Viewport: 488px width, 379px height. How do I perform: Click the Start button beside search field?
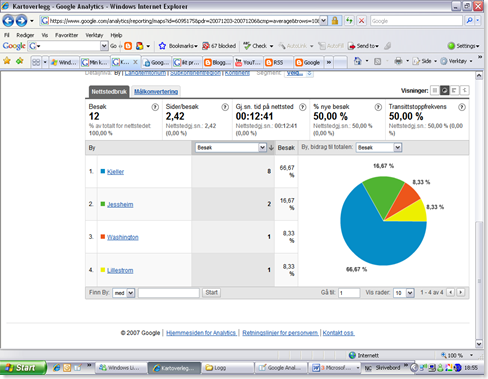[211, 293]
